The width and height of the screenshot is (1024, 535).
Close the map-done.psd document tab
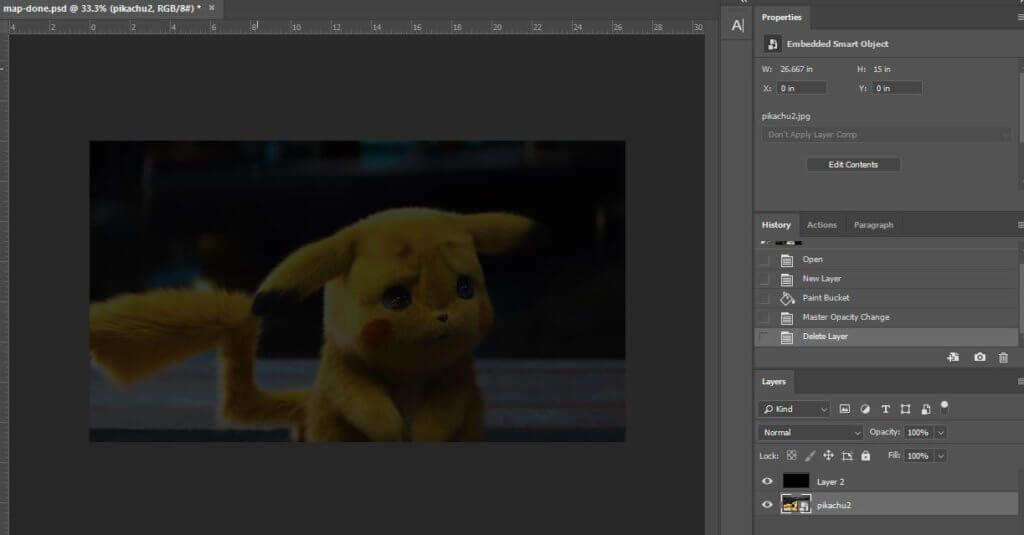212,8
